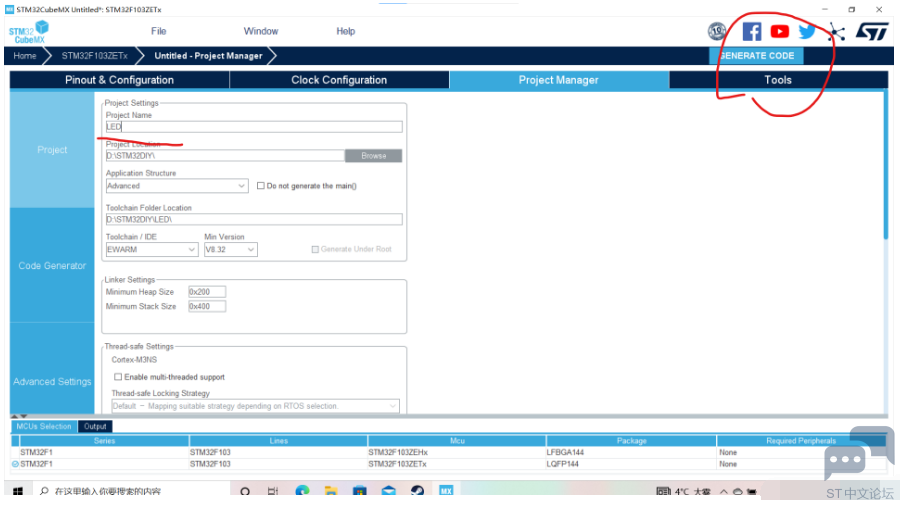Click the Required Peripherals column header
Screen dimensions: 903x509
click(800, 440)
